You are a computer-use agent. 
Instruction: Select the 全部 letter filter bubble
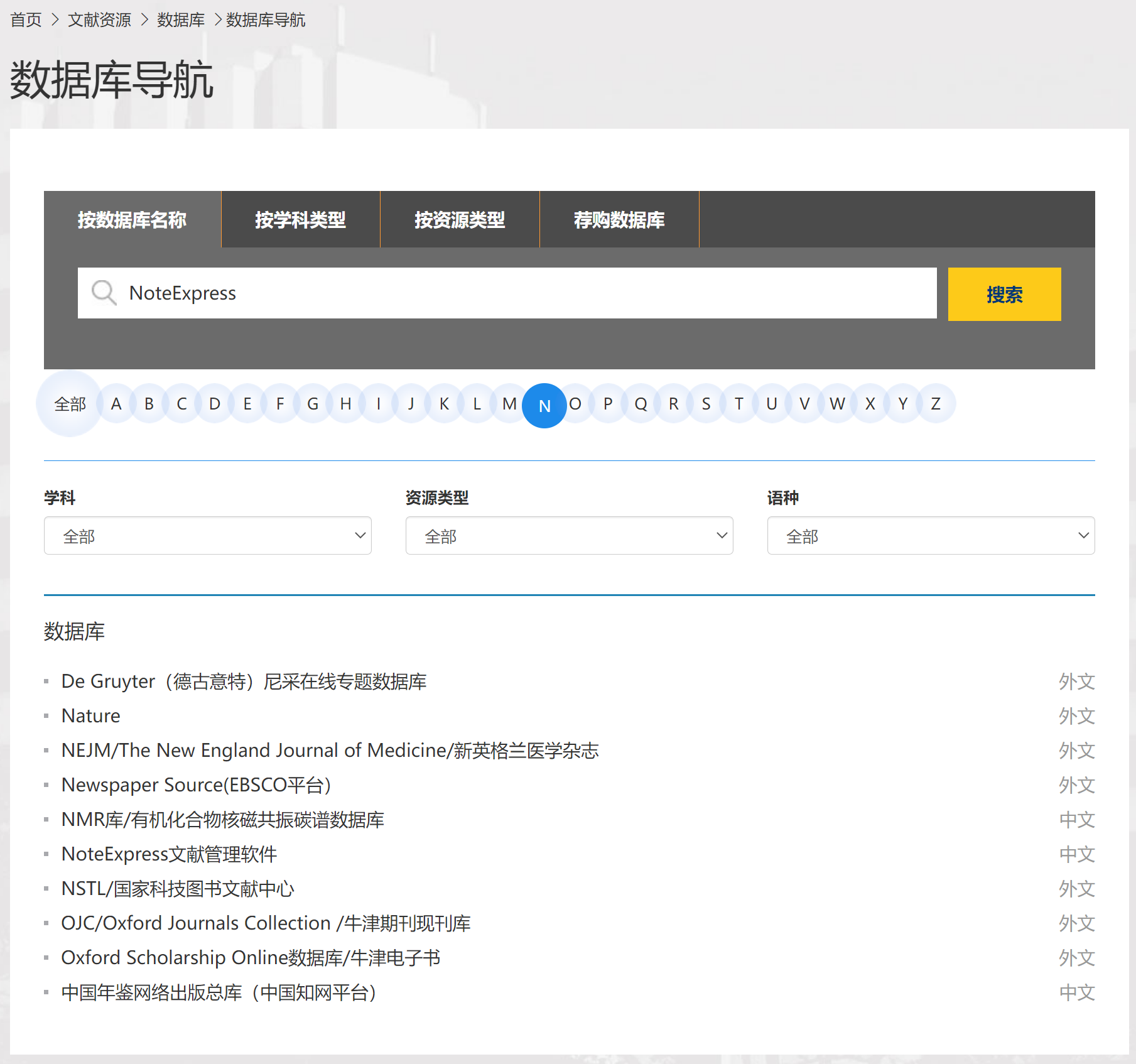pos(70,404)
